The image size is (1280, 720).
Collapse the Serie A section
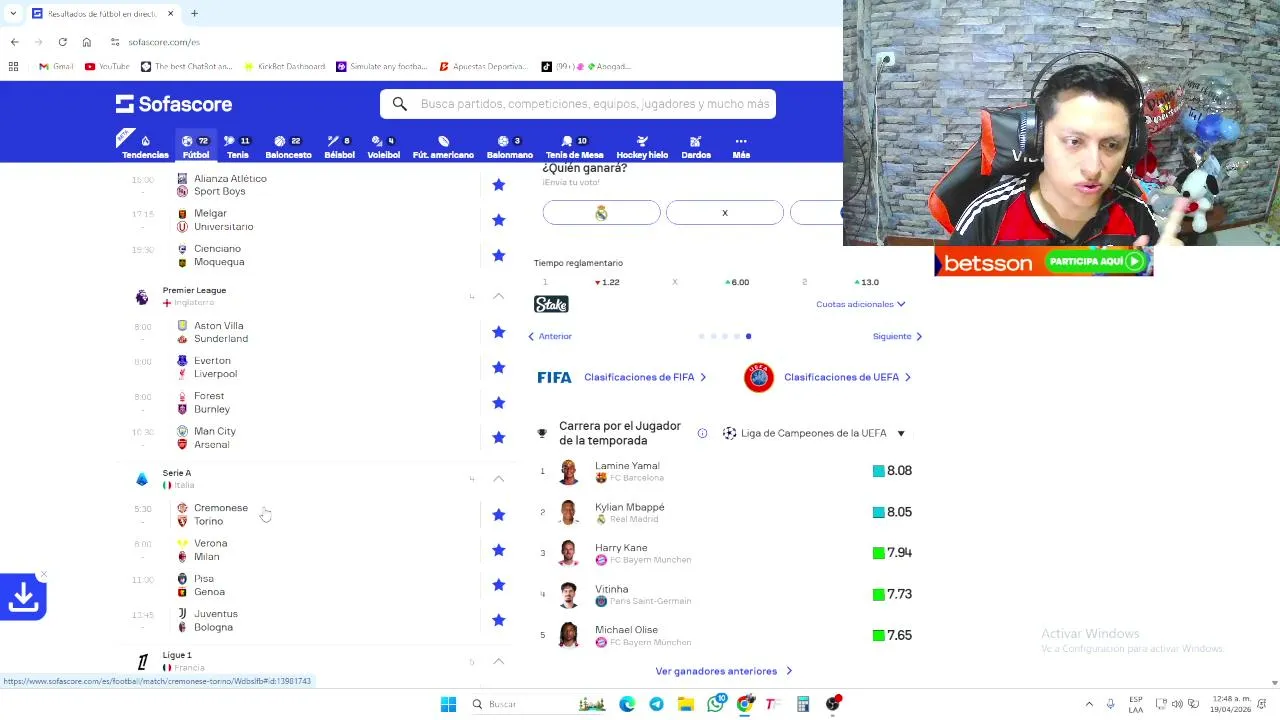pos(499,479)
